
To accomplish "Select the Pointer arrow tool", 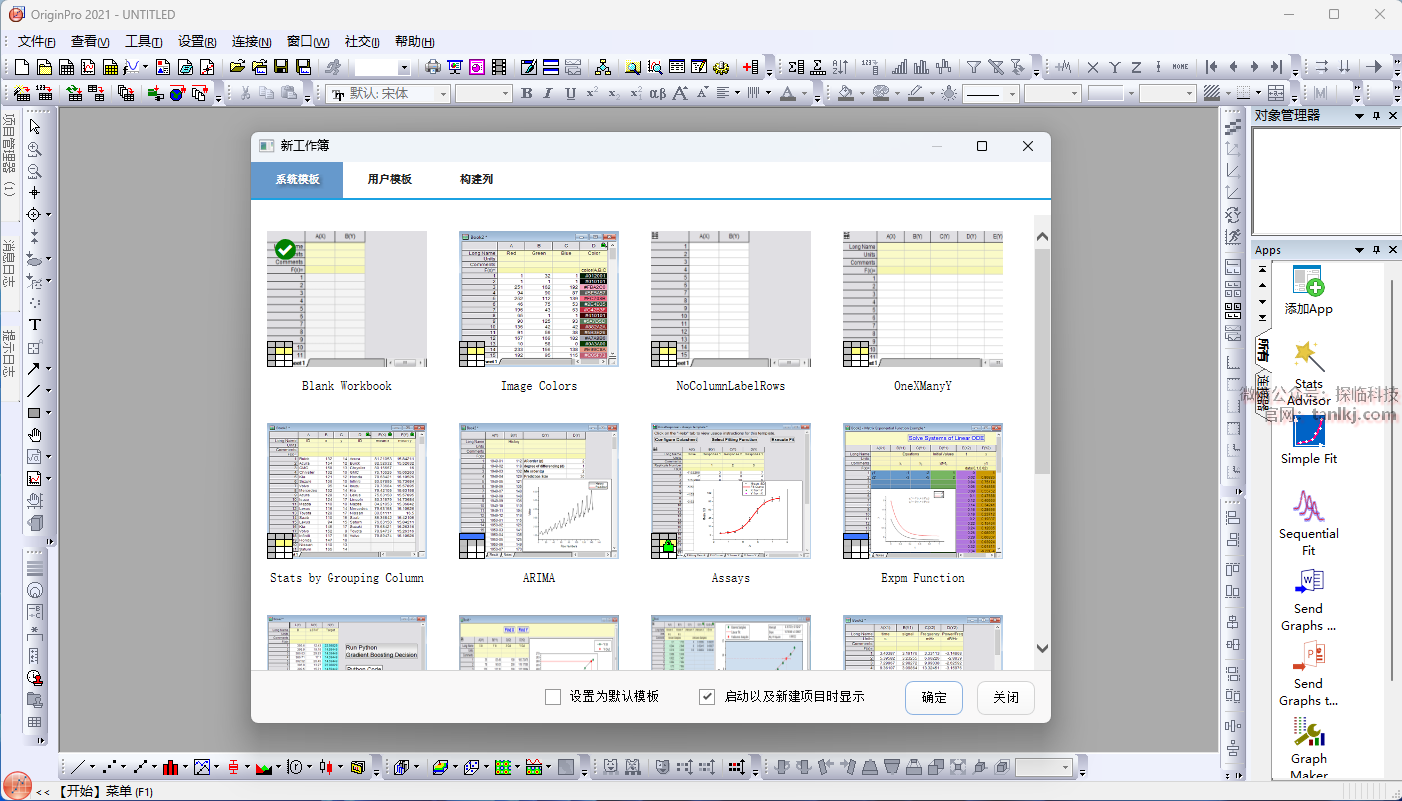I will (35, 127).
